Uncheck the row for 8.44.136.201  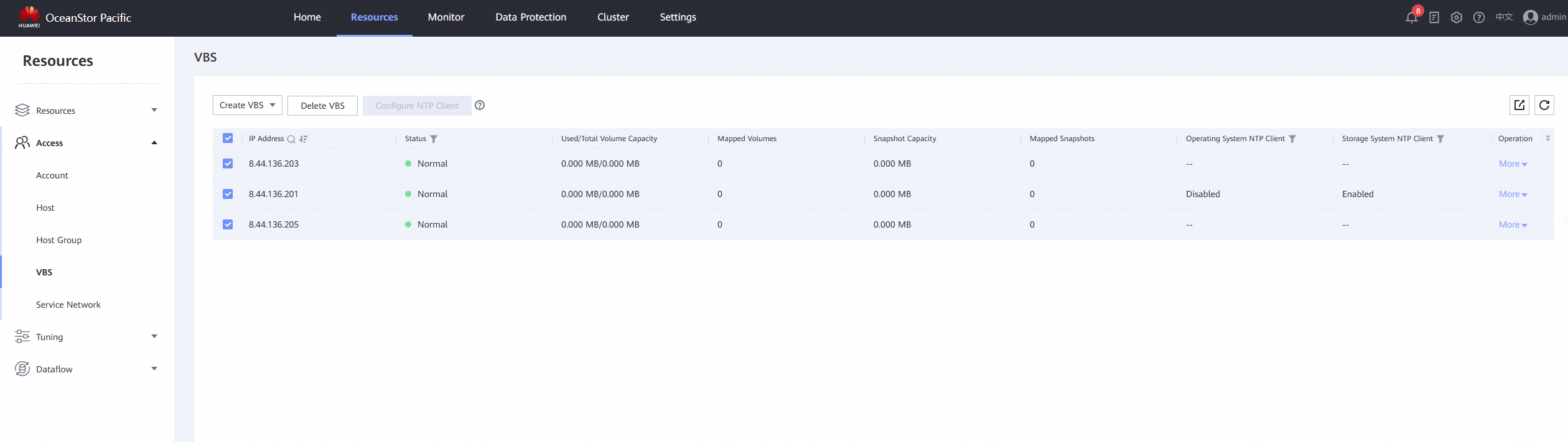point(228,194)
